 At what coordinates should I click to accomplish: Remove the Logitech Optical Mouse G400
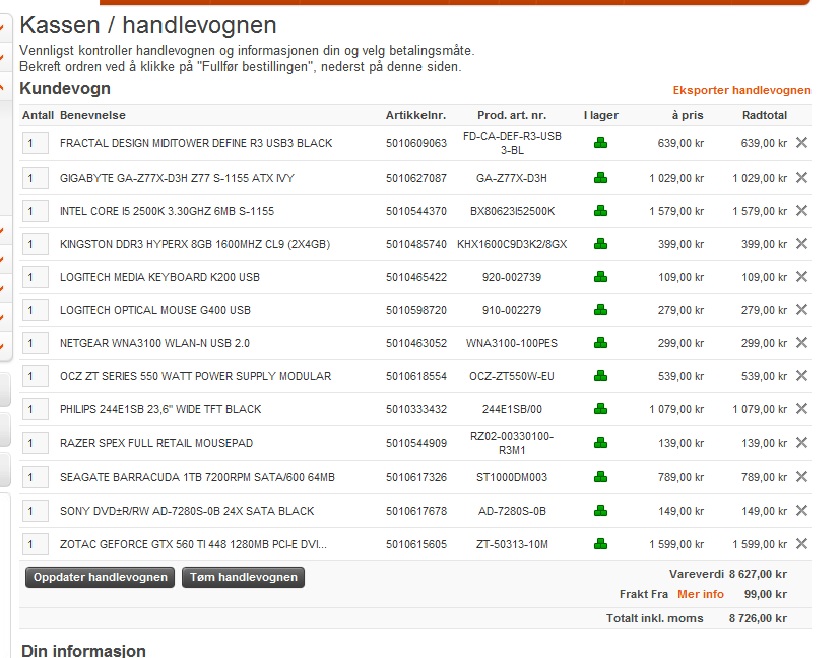(801, 310)
